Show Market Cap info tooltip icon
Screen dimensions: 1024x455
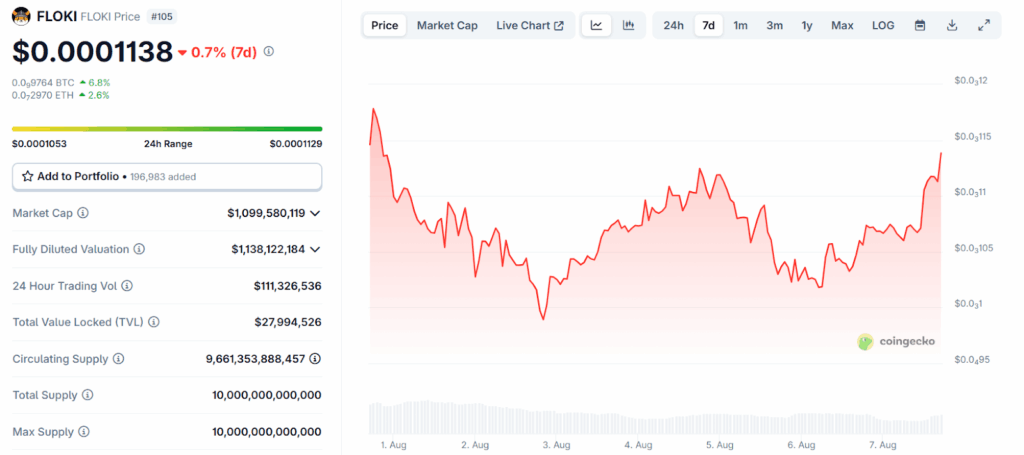click(x=83, y=213)
